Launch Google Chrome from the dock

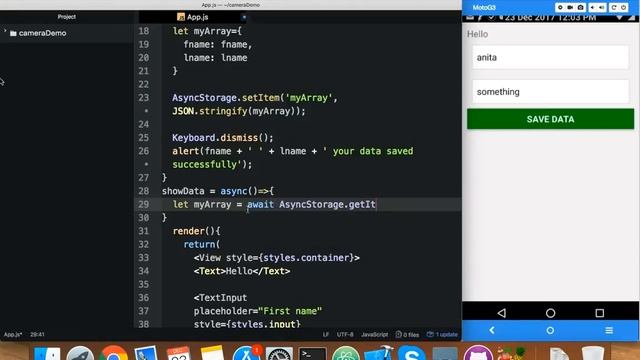click(x=113, y=353)
